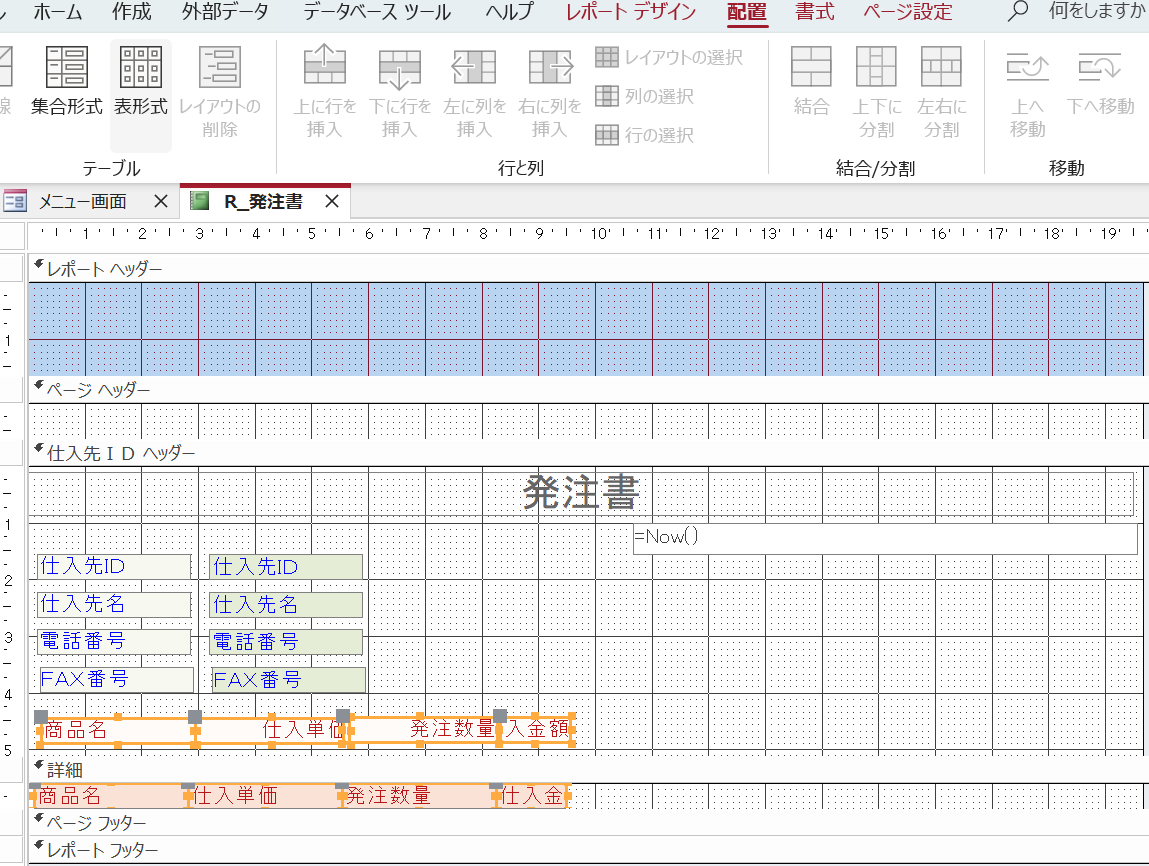Apply the 集合形式 stacked layout
Viewport: 1149px width, 866px height.
coord(67,81)
